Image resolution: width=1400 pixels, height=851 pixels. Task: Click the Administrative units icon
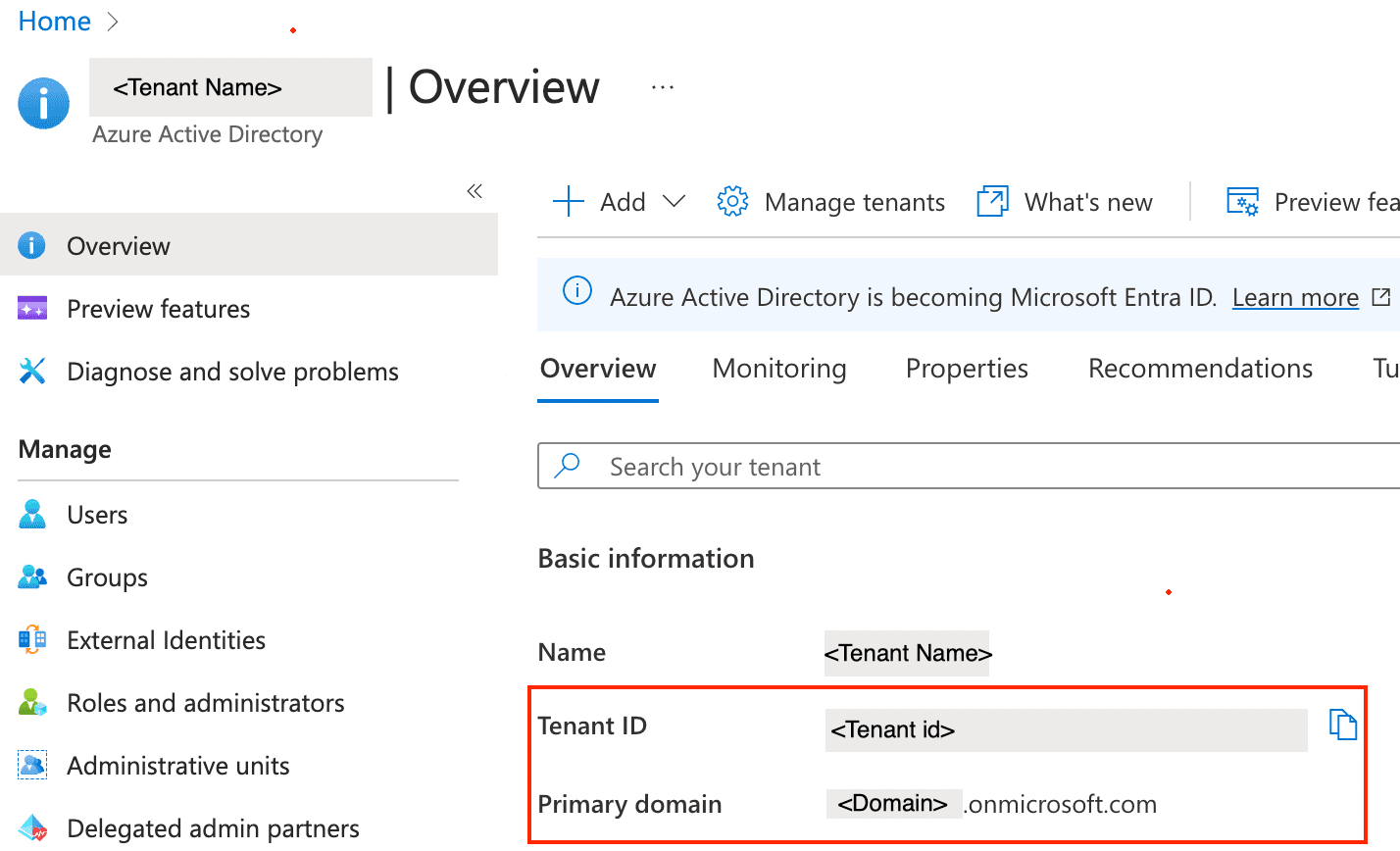pos(32,765)
